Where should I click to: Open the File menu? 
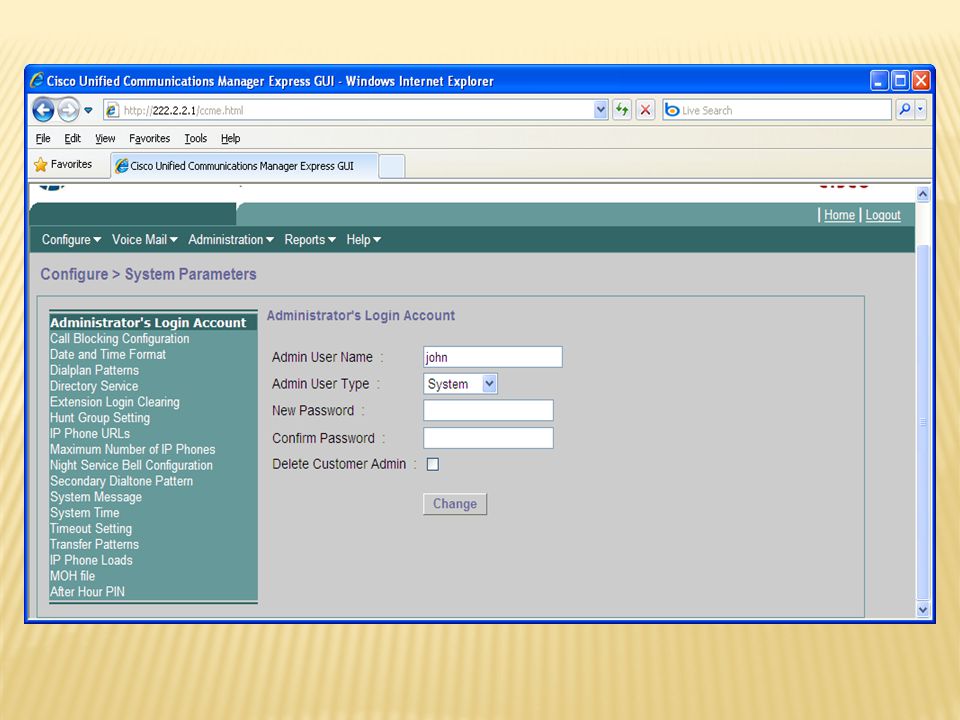pyautogui.click(x=43, y=138)
